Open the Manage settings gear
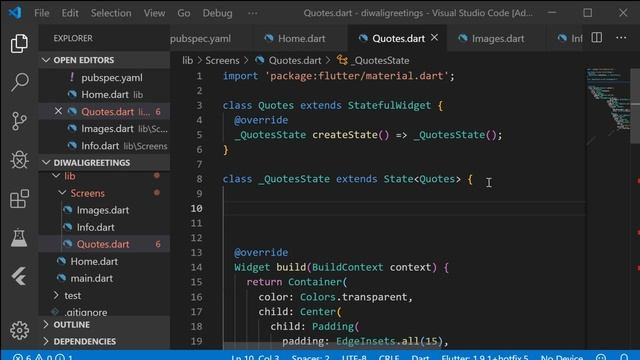This screenshot has width=640, height=360. [x=19, y=330]
